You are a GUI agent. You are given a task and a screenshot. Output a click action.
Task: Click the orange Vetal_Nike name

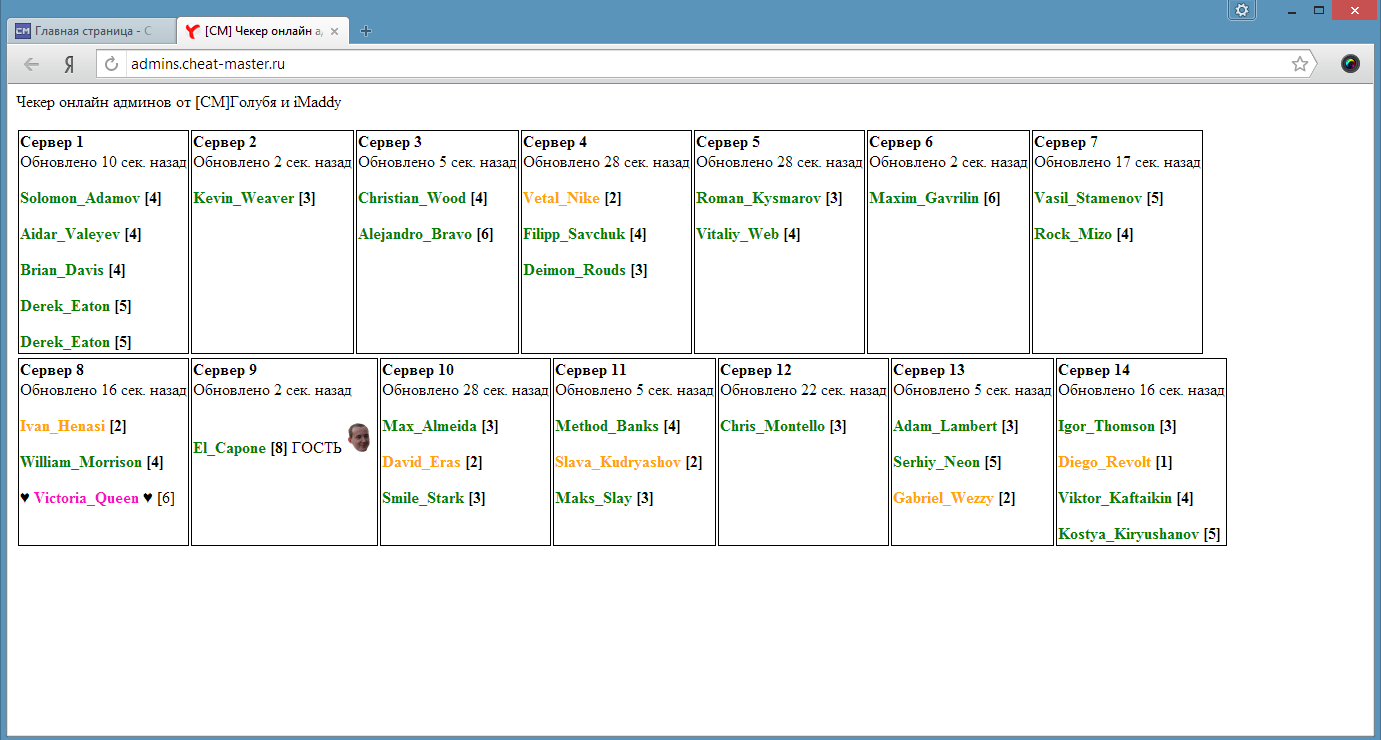[561, 198]
